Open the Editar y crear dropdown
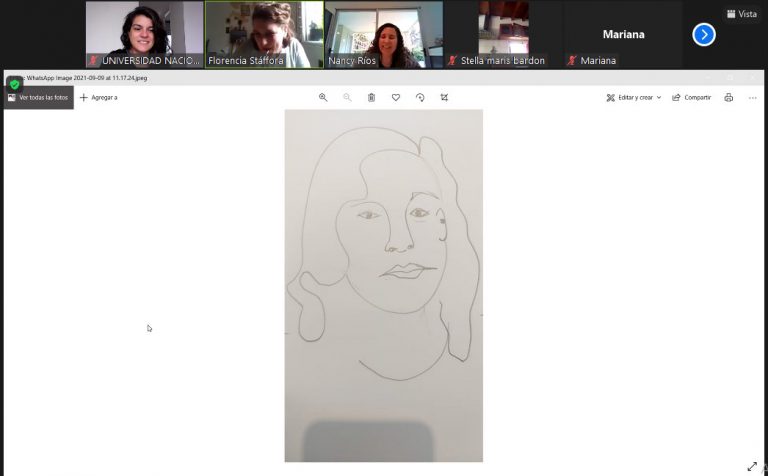Viewport: 768px width, 476px height. (634, 97)
